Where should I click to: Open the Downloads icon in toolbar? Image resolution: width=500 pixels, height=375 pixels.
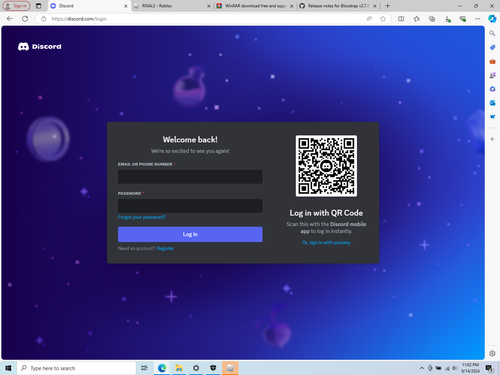(x=447, y=19)
